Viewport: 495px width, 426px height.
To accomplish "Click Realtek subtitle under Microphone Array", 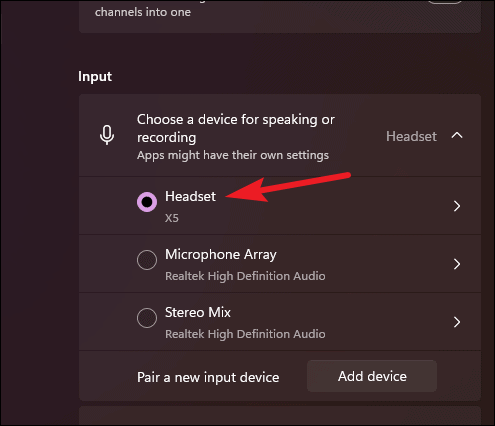I will pos(245,276).
